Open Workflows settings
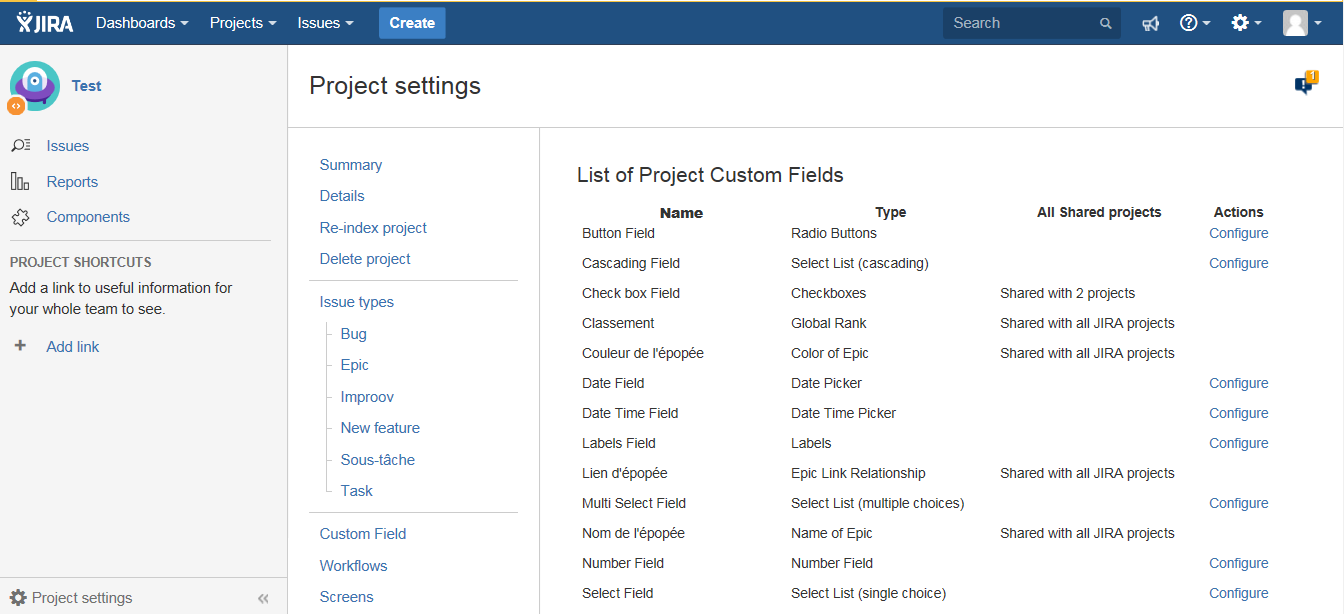Image resolution: width=1344 pixels, height=614 pixels. click(354, 566)
